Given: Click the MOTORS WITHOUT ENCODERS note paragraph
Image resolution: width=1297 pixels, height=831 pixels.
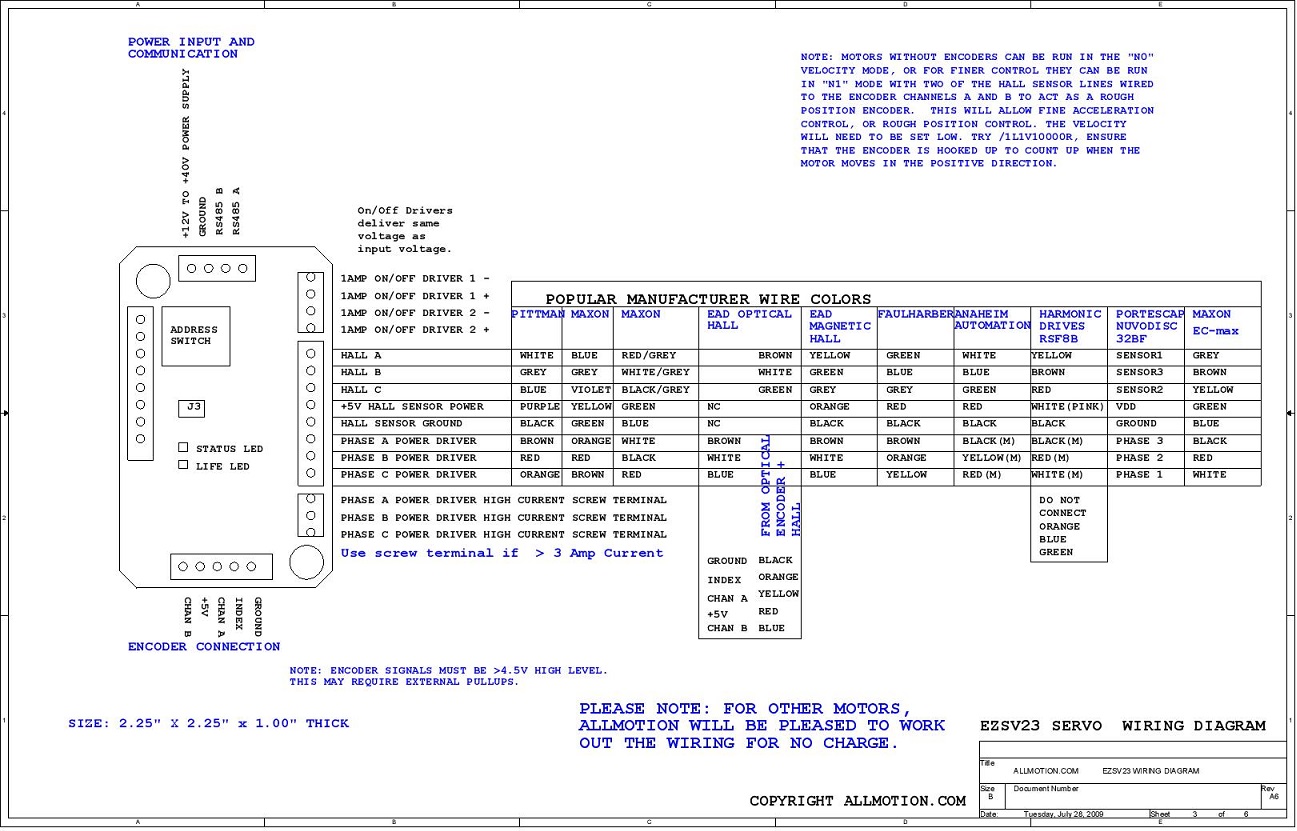Looking at the screenshot, I should (977, 110).
